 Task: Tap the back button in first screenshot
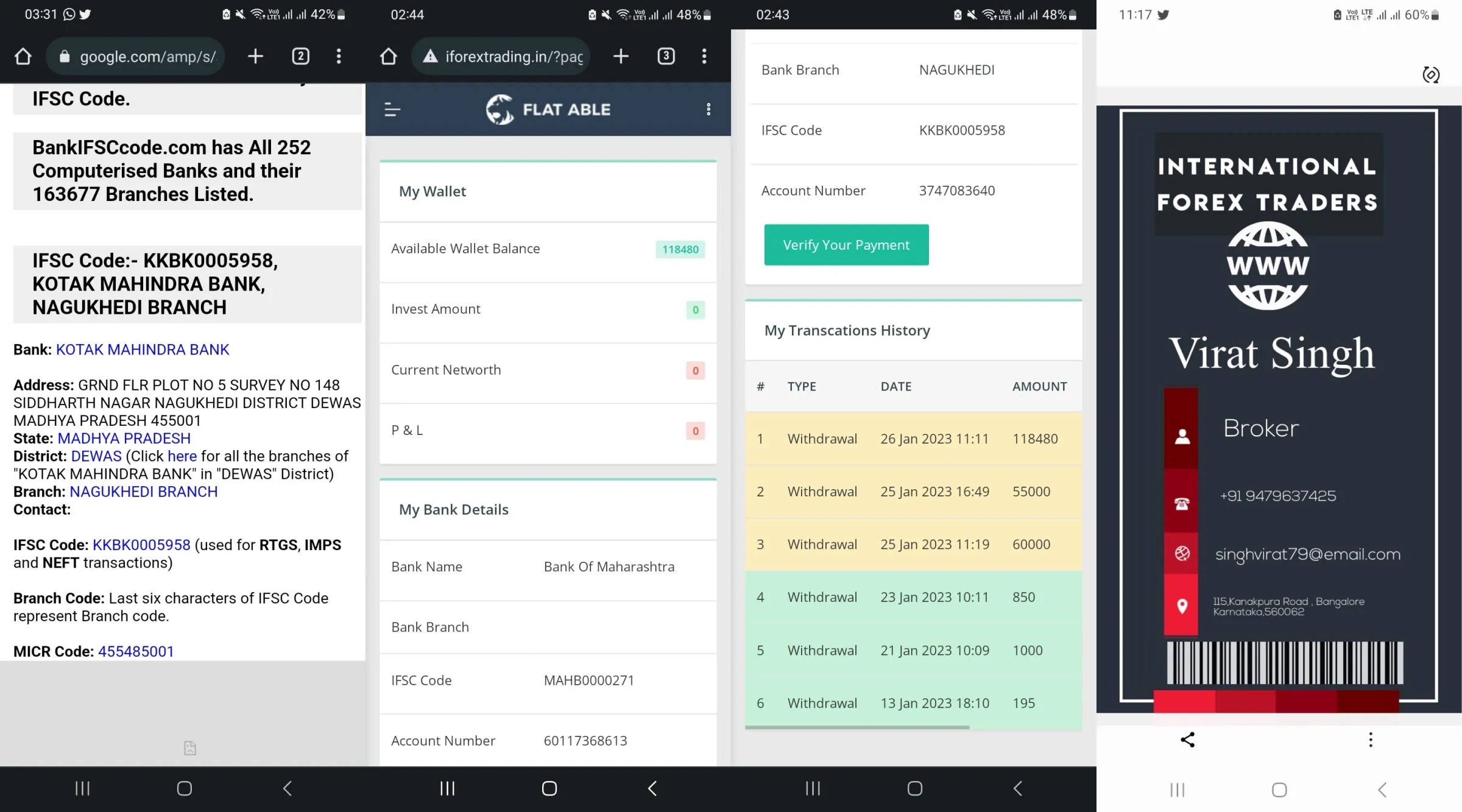click(x=287, y=789)
